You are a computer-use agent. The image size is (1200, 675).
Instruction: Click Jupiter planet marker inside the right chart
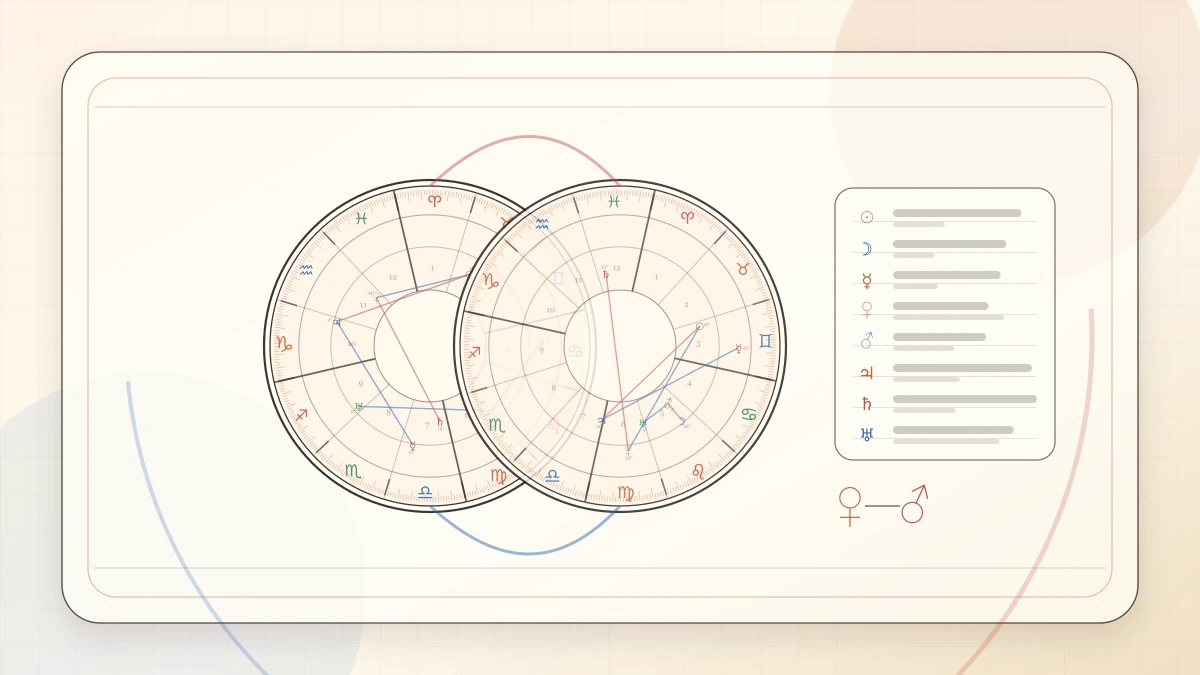[601, 421]
